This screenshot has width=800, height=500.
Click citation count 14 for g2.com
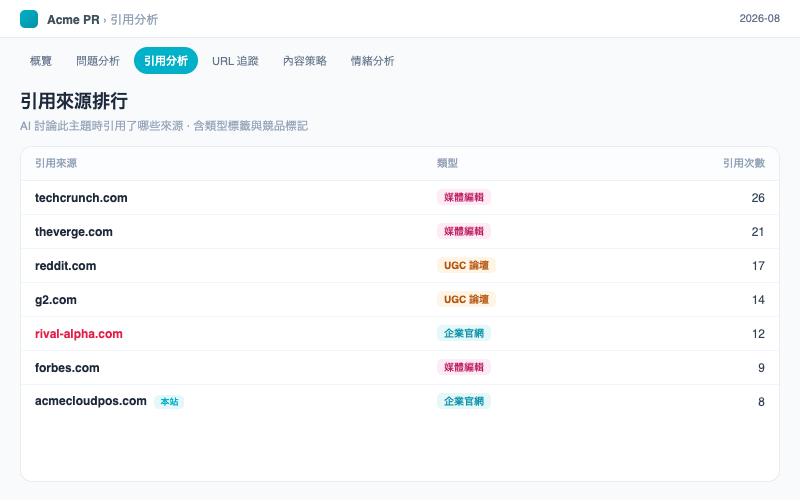[x=758, y=300]
